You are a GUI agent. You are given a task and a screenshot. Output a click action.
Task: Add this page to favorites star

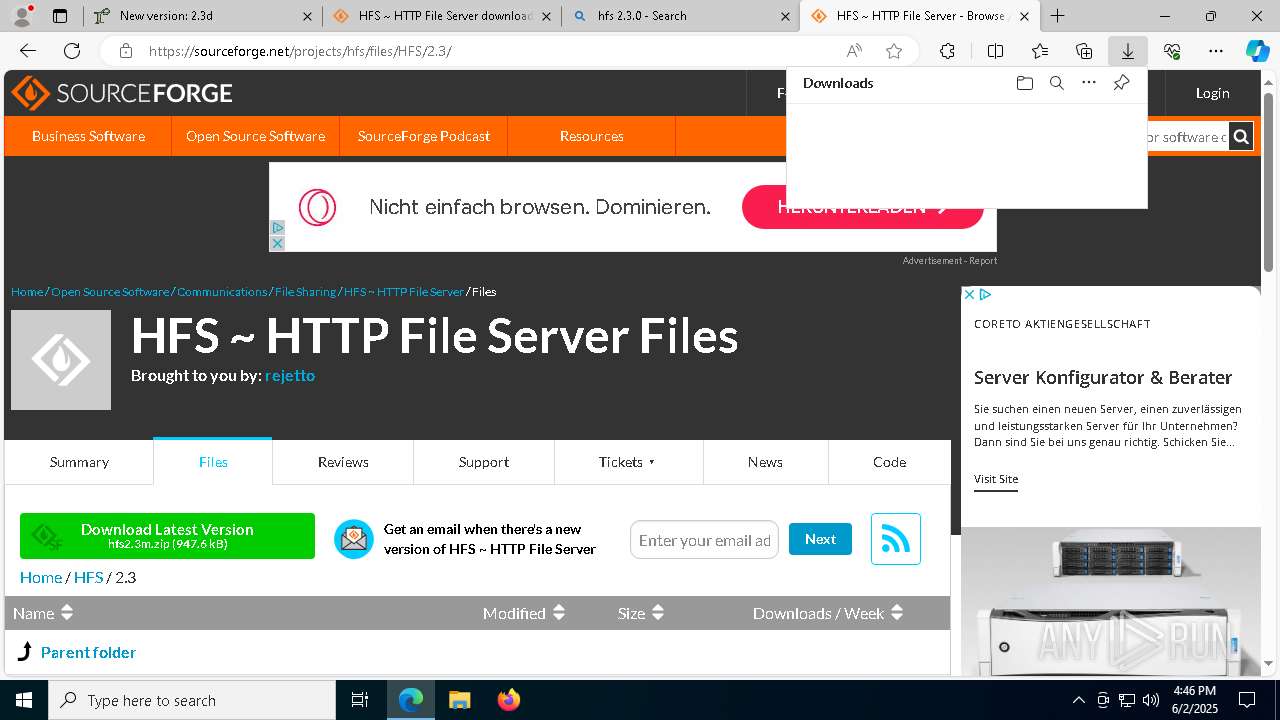point(894,51)
